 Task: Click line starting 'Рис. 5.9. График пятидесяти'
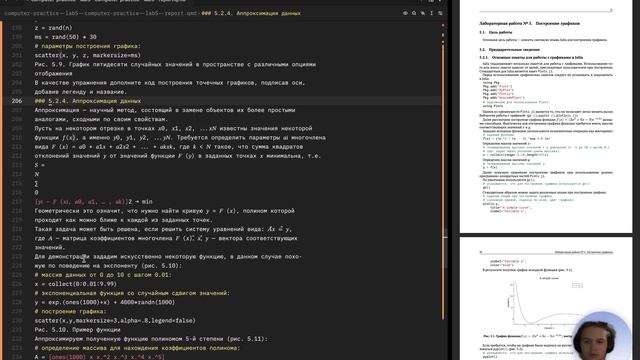(175, 64)
